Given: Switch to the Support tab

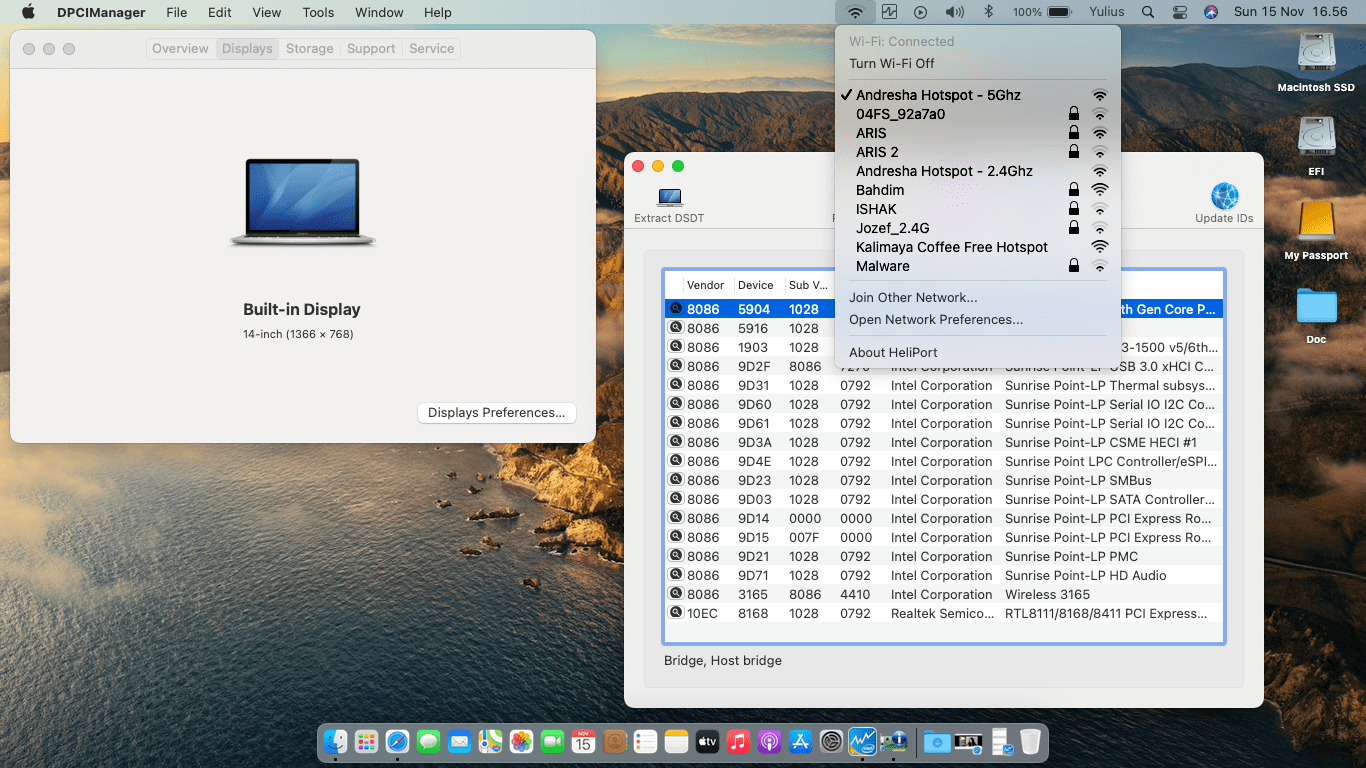Looking at the screenshot, I should tap(371, 49).
